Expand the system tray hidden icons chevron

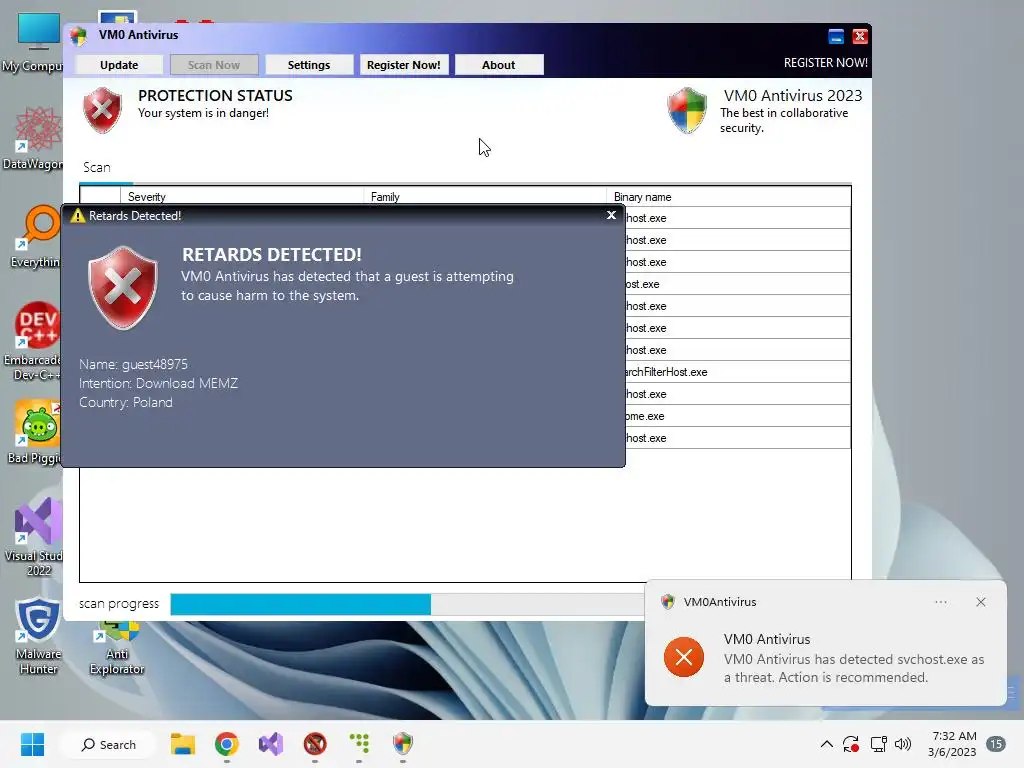tap(826, 744)
